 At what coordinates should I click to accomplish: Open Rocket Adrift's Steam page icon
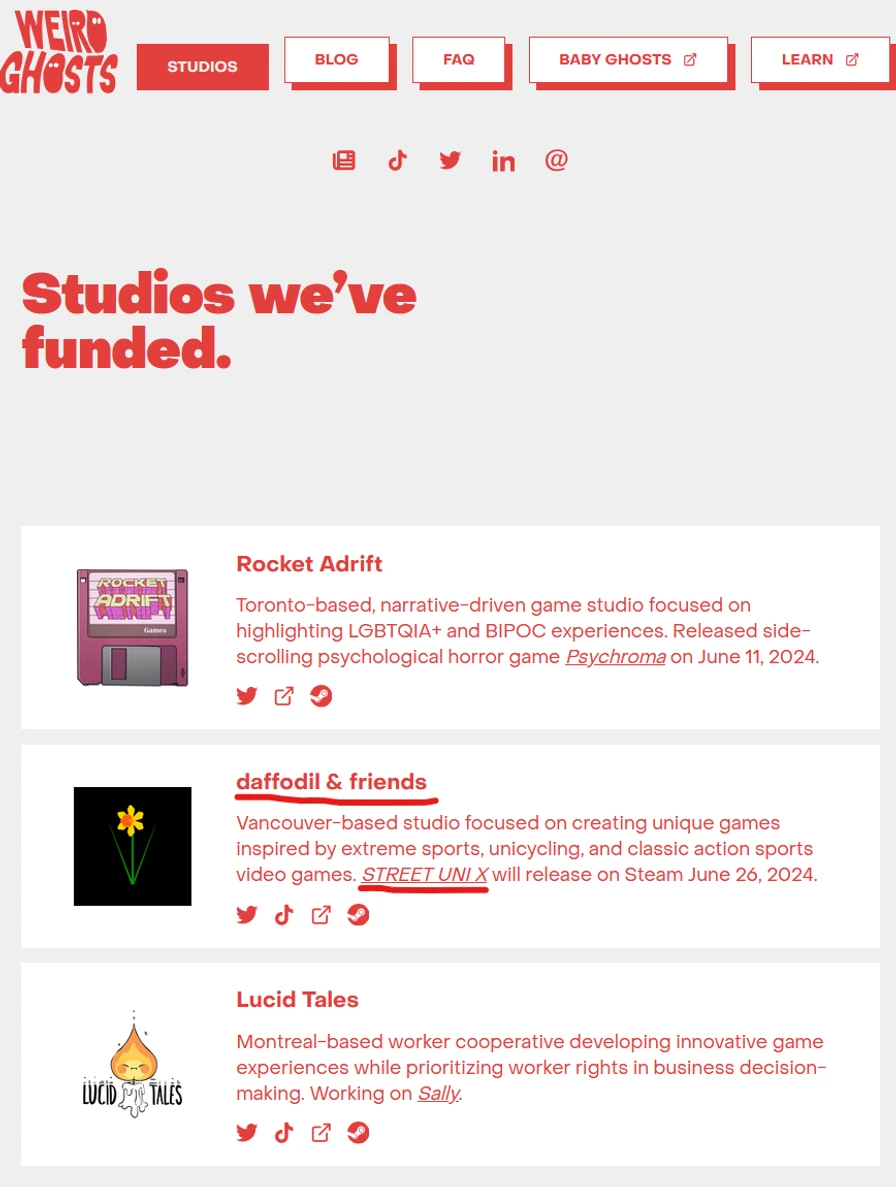tap(321, 696)
